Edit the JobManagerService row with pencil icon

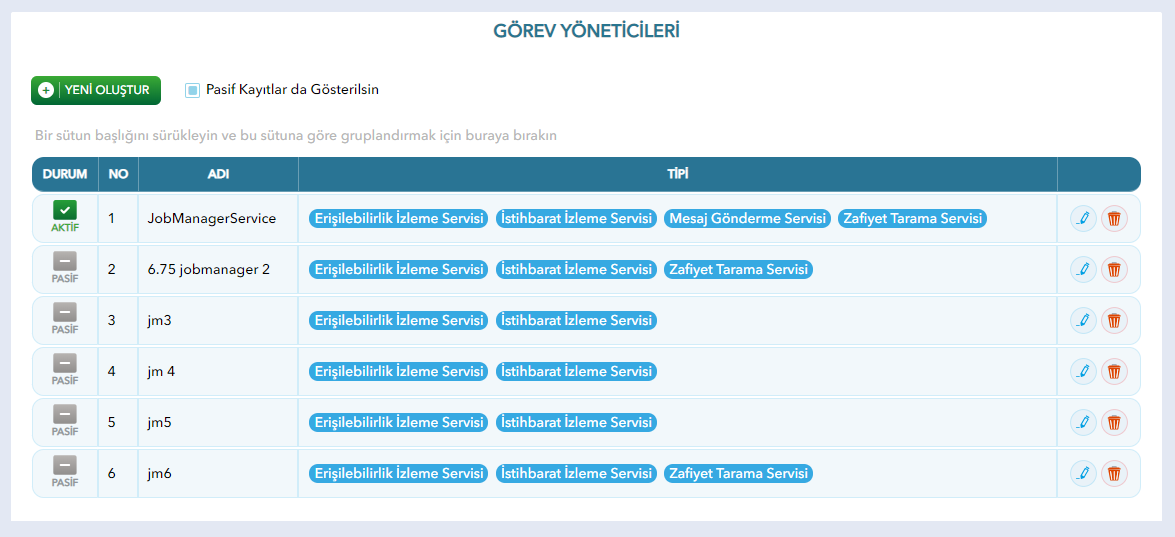(x=1083, y=219)
